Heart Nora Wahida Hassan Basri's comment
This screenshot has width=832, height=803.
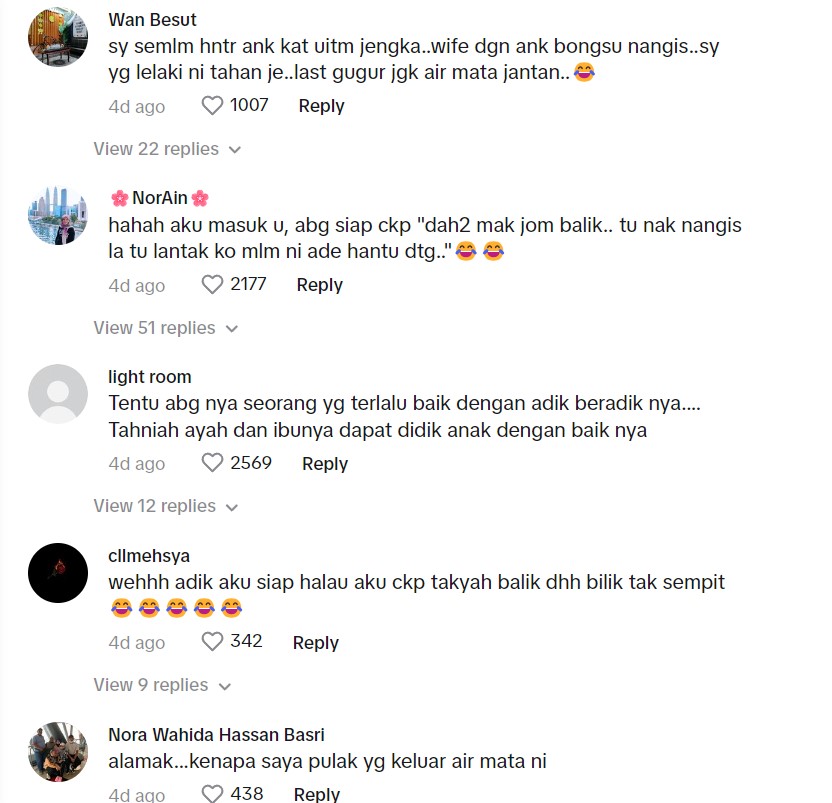pyautogui.click(x=212, y=794)
